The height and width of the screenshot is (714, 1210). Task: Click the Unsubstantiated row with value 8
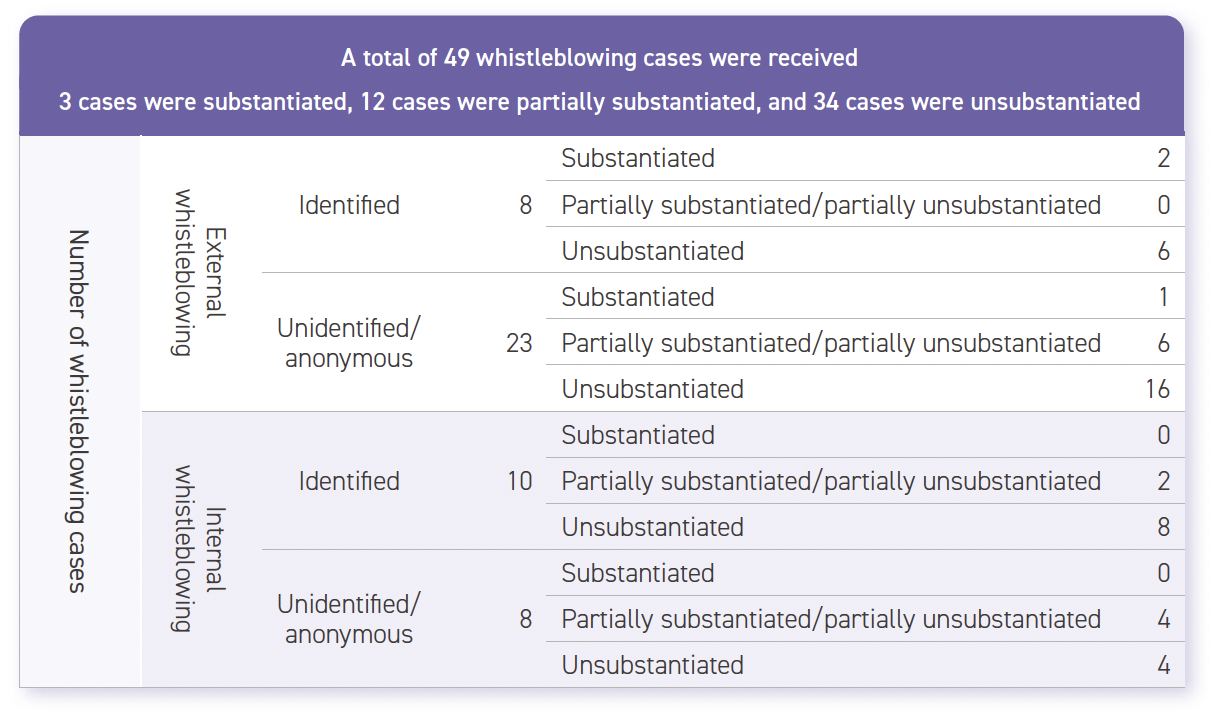point(866,527)
